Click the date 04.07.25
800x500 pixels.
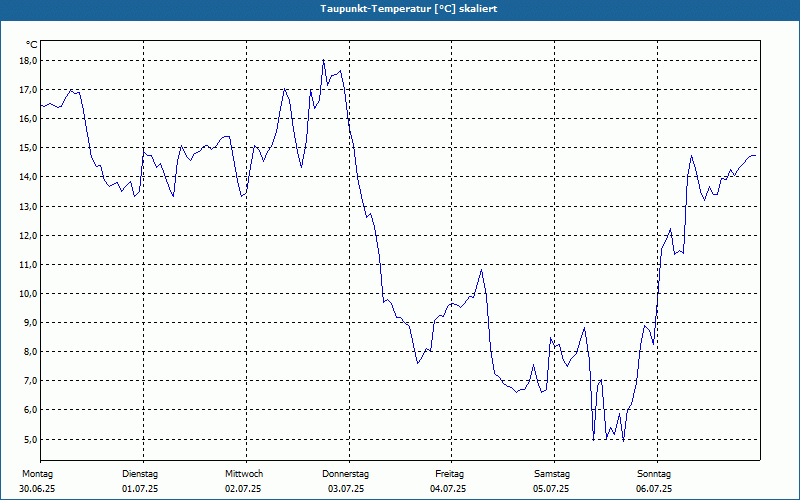pyautogui.click(x=448, y=489)
